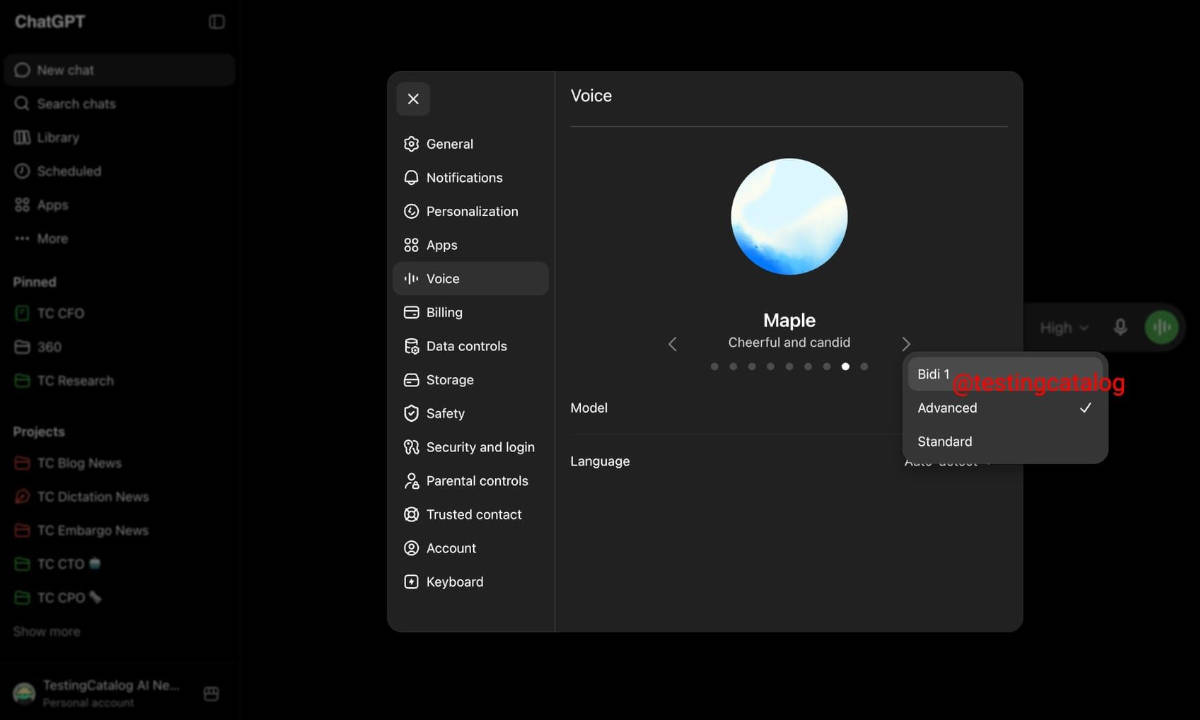Click the Voice waveform icon in settings

pyautogui.click(x=411, y=279)
